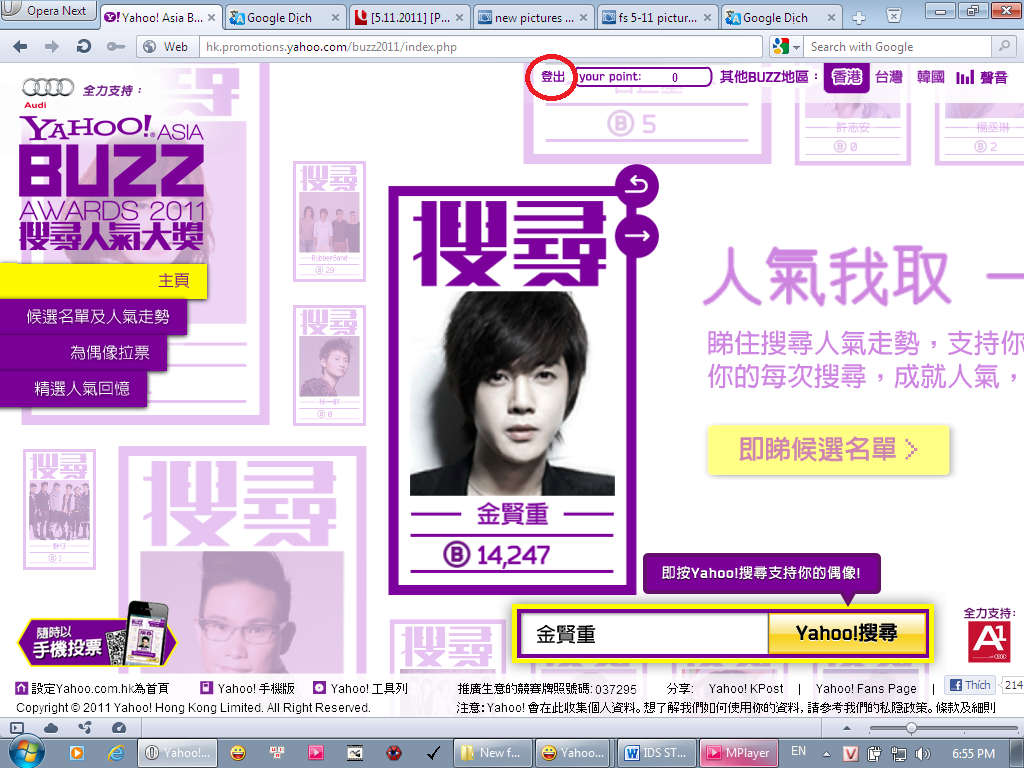1024x768 pixels.
Task: Click the Yahoo!搜尋 search button
Action: tap(847, 633)
